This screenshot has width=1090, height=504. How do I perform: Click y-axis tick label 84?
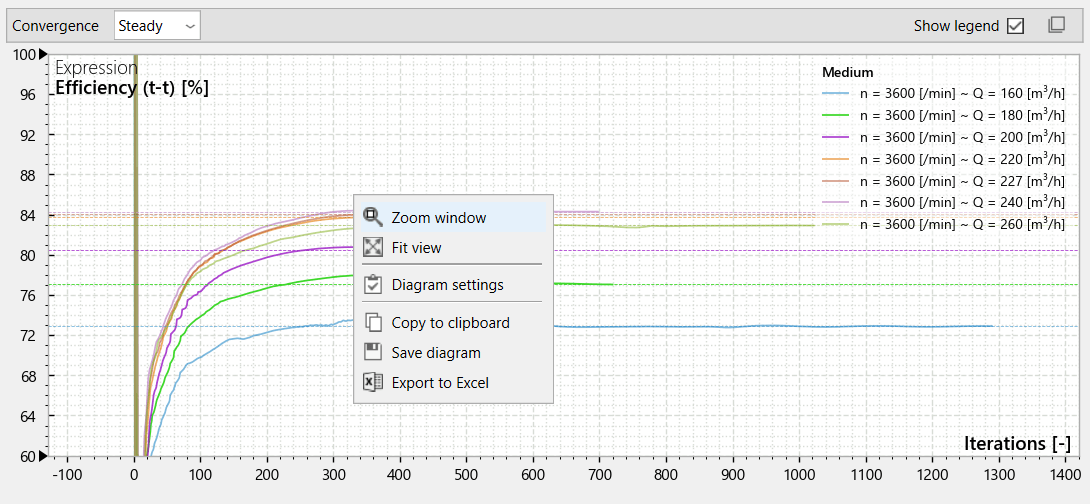pyautogui.click(x=29, y=216)
